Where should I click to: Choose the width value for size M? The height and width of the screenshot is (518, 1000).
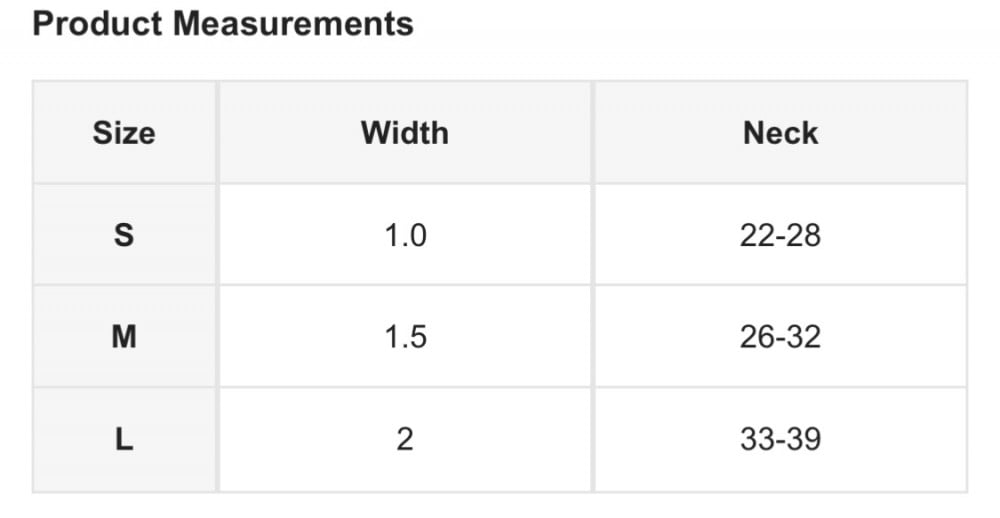pos(405,337)
